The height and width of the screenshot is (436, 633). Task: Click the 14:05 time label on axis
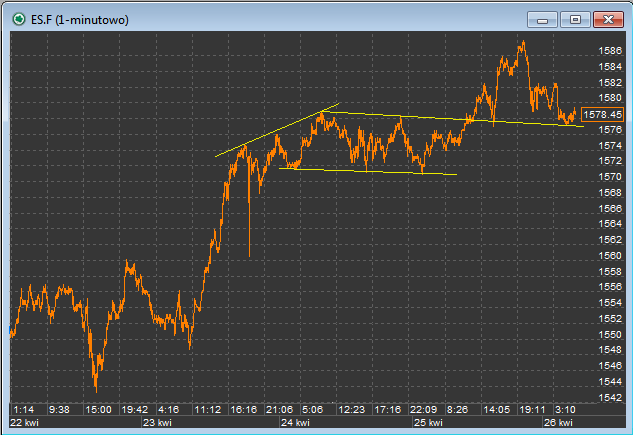[x=497, y=410]
